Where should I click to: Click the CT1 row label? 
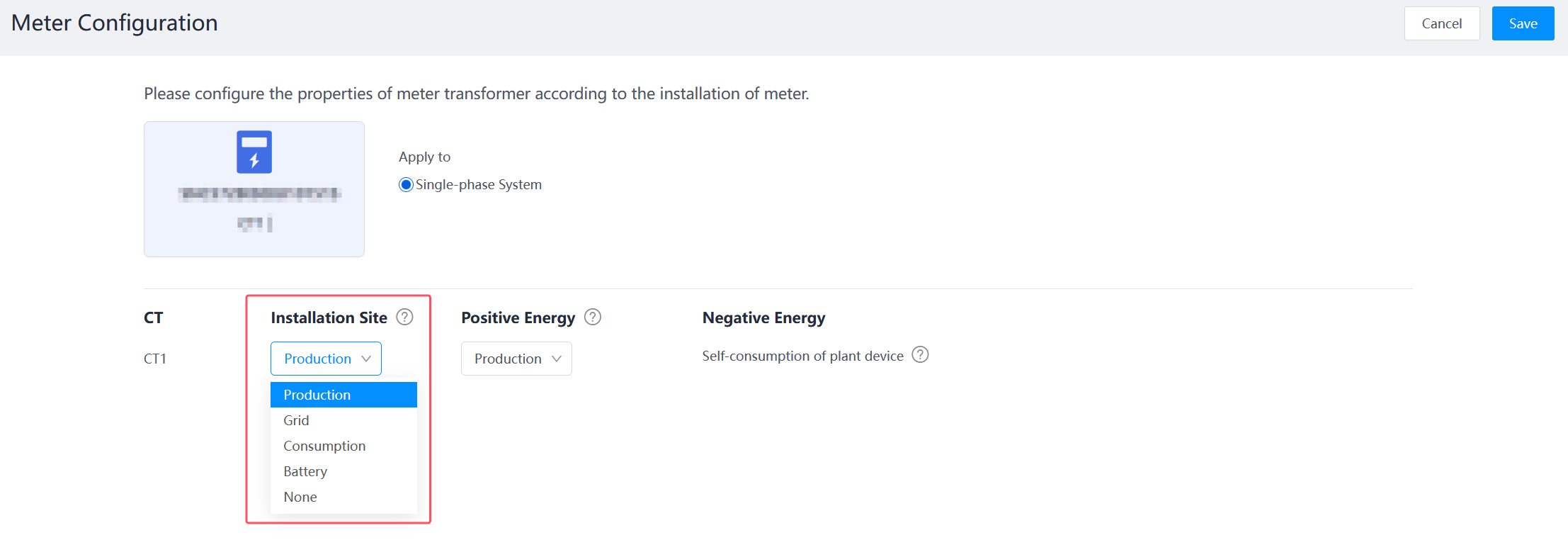click(x=155, y=359)
